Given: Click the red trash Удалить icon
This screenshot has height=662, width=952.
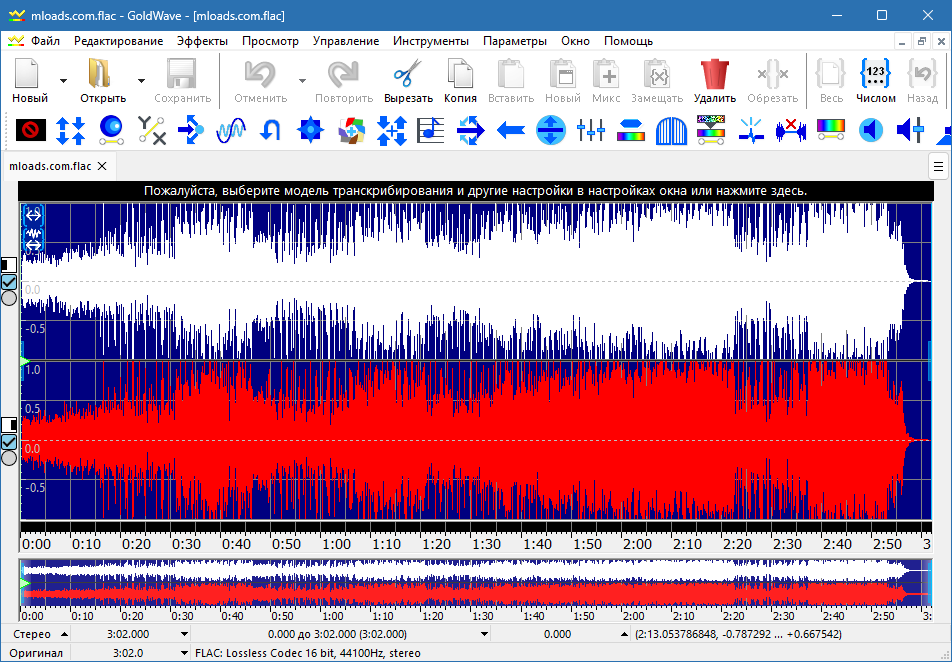Looking at the screenshot, I should pyautogui.click(x=715, y=73).
